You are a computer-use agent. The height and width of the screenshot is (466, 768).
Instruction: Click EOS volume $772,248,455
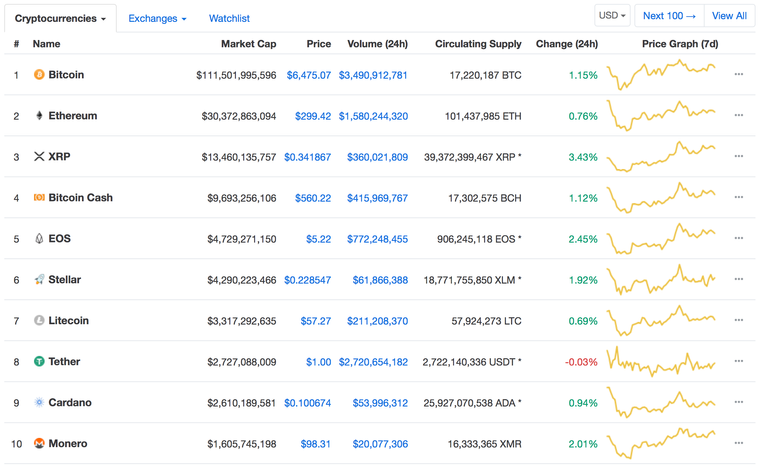tap(378, 239)
